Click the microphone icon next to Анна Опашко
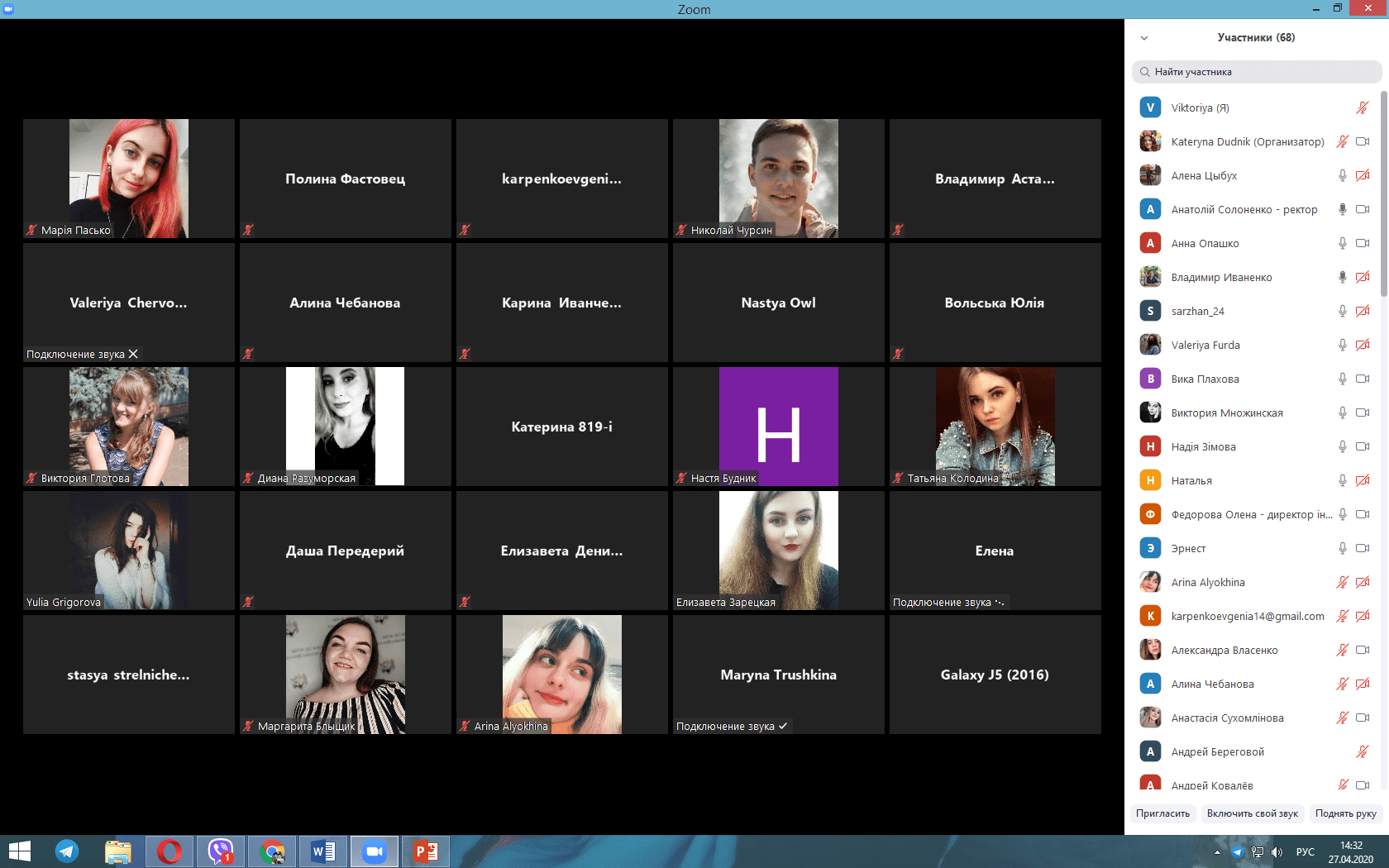Screen dimensions: 1389x868 click(x=1343, y=243)
